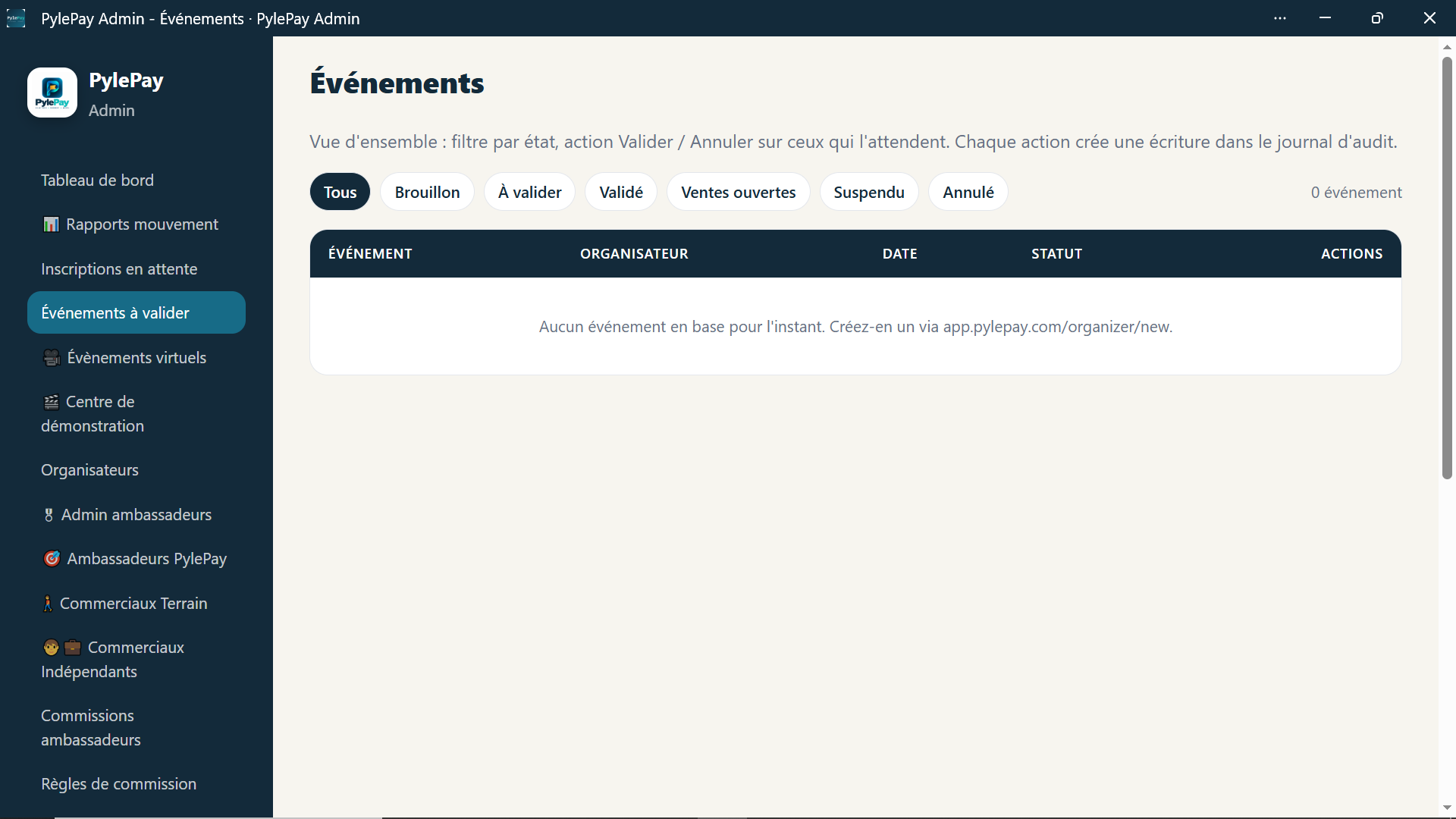Close the PylePay Admin window
The height and width of the screenshot is (819, 1456).
tap(1429, 18)
